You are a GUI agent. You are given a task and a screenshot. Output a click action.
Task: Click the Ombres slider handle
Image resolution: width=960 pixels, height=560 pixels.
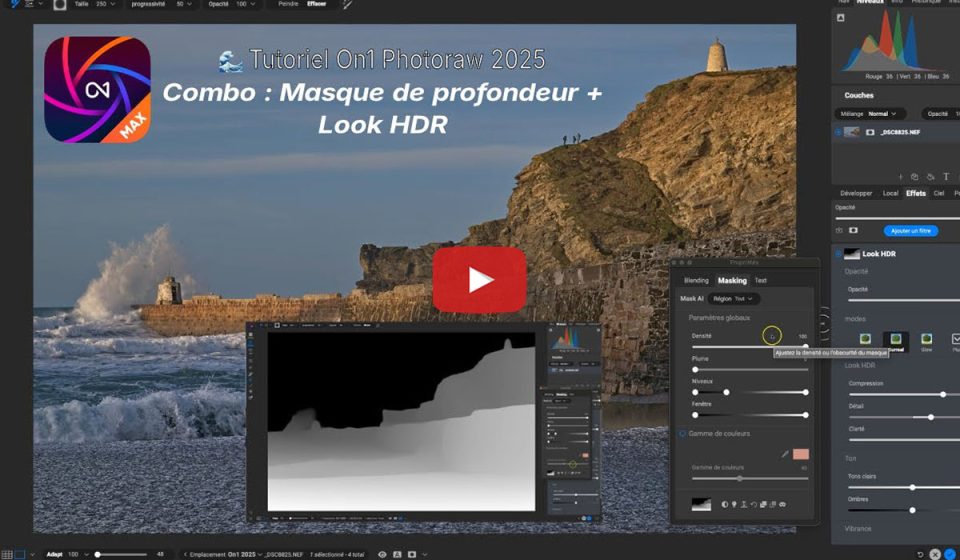click(912, 510)
